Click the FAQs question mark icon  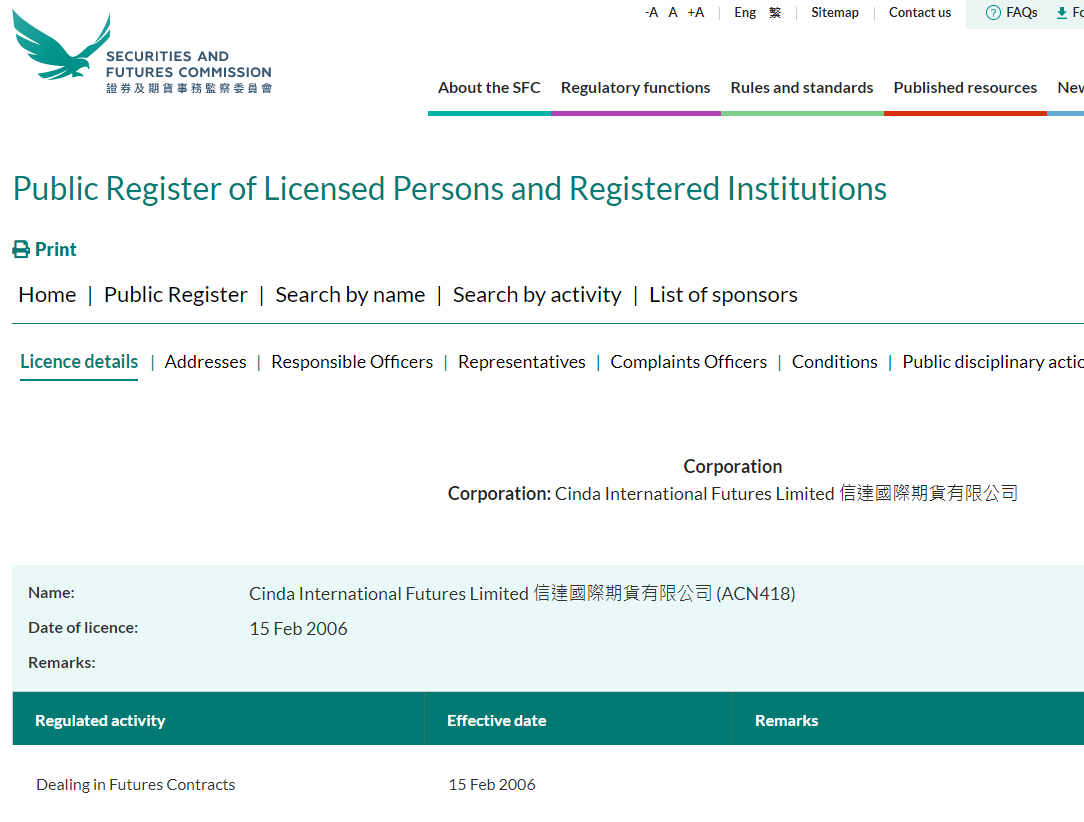pos(993,12)
